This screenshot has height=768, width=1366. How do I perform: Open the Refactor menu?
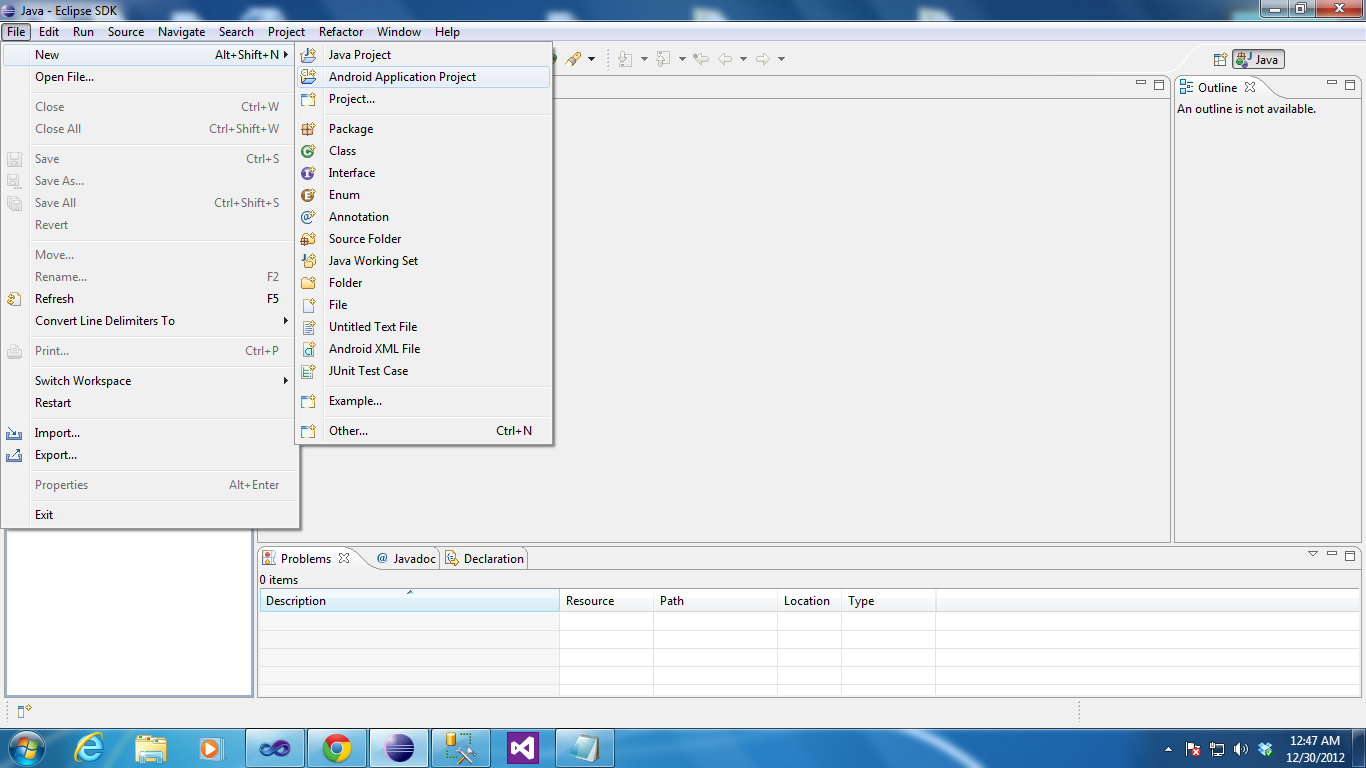[341, 32]
